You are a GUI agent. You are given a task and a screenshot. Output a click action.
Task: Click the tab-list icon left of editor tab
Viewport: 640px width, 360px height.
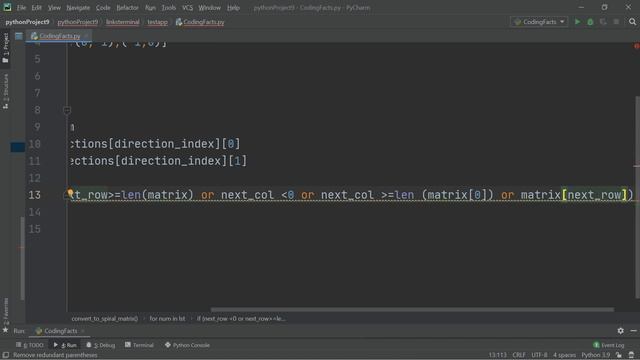(x=18, y=36)
